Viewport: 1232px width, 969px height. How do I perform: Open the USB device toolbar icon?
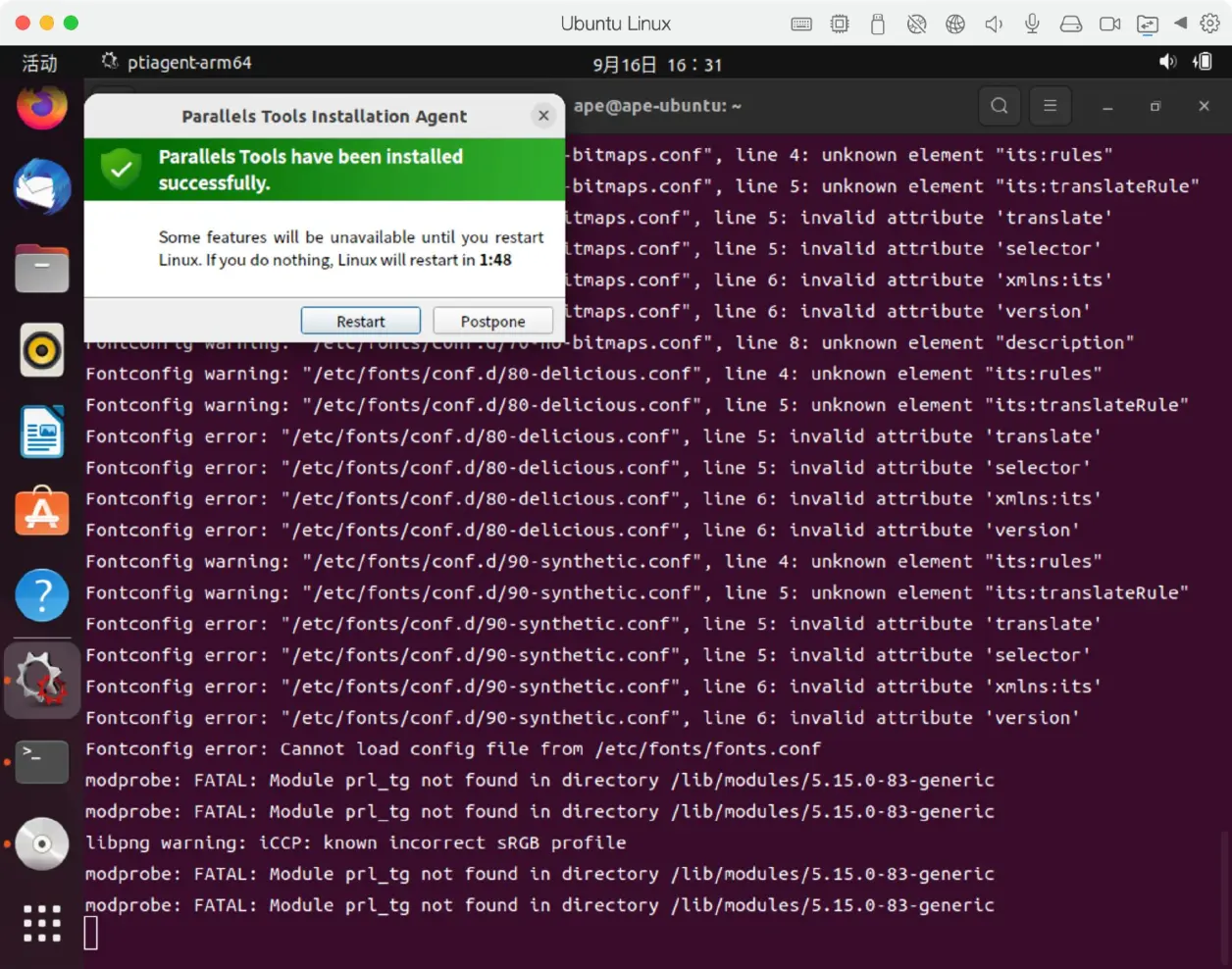coord(878,24)
